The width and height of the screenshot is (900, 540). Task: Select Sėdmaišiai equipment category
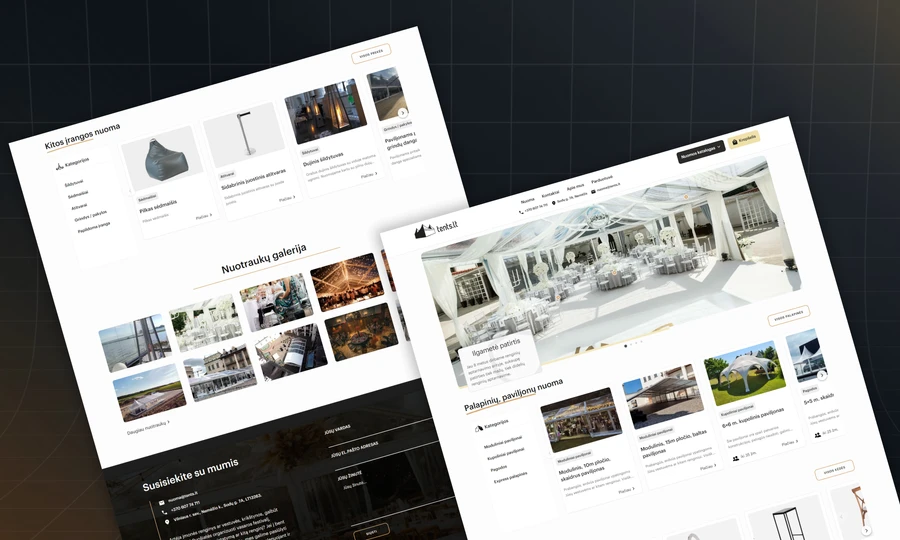click(x=78, y=195)
